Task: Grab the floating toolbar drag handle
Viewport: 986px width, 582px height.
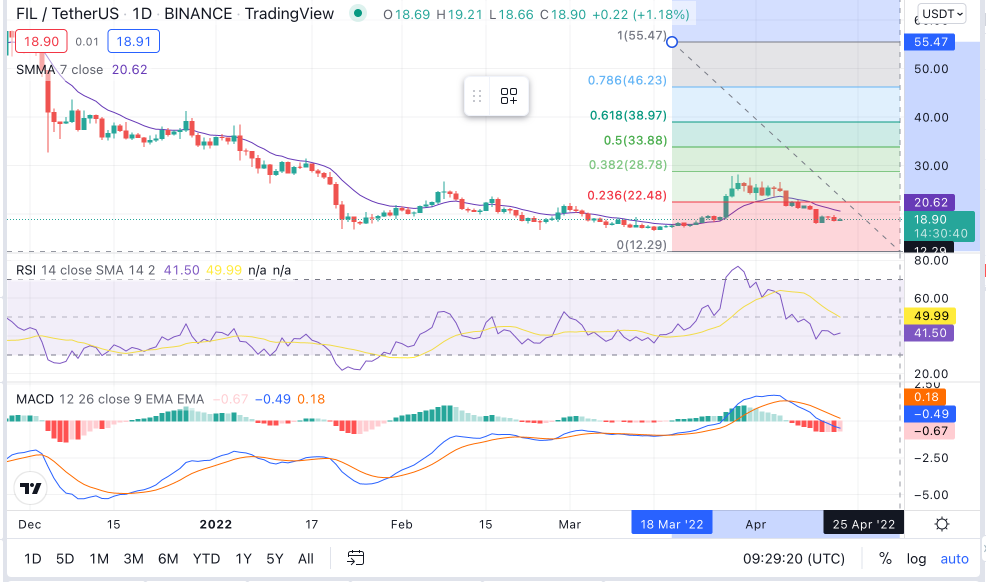Action: pos(477,96)
